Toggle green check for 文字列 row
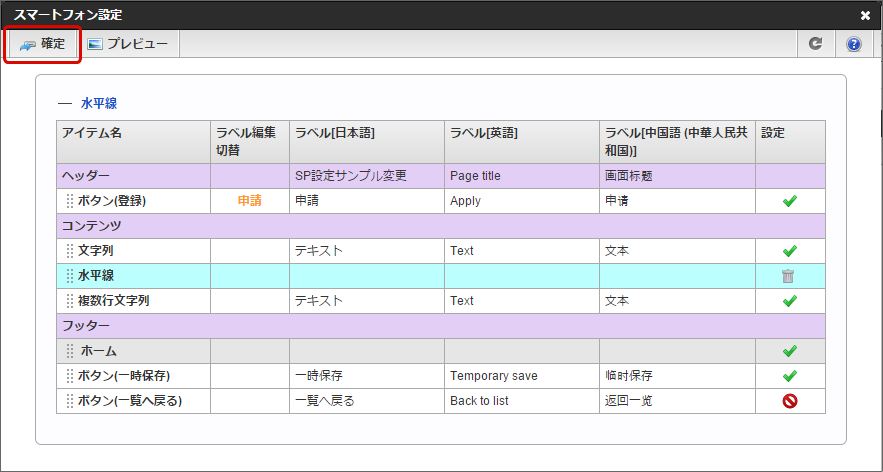The width and height of the screenshot is (883, 472). [789, 251]
